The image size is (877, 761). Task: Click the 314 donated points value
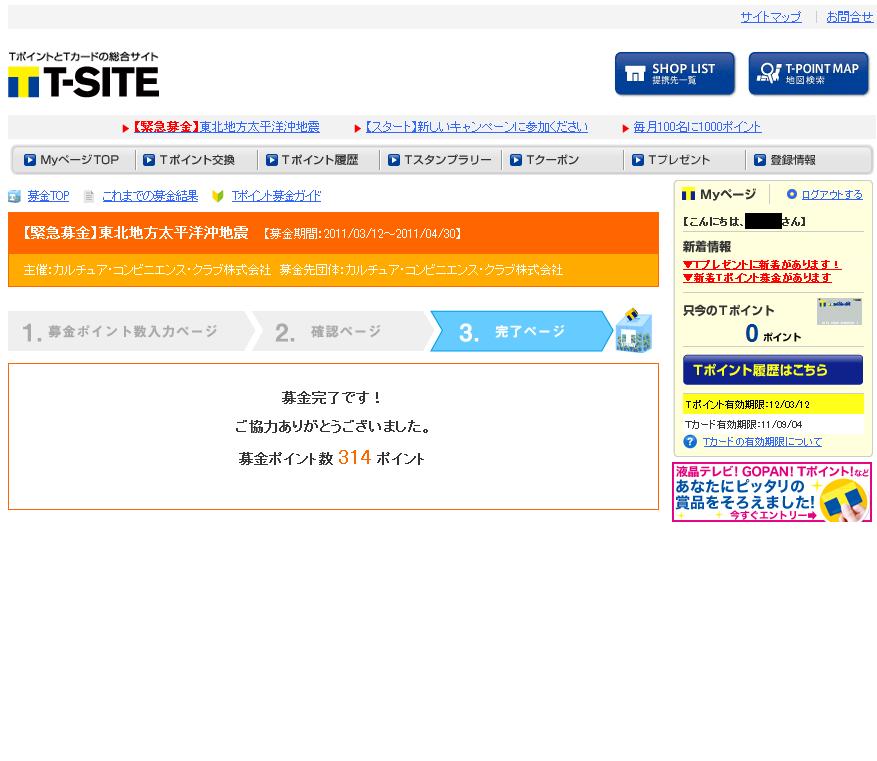click(x=355, y=457)
